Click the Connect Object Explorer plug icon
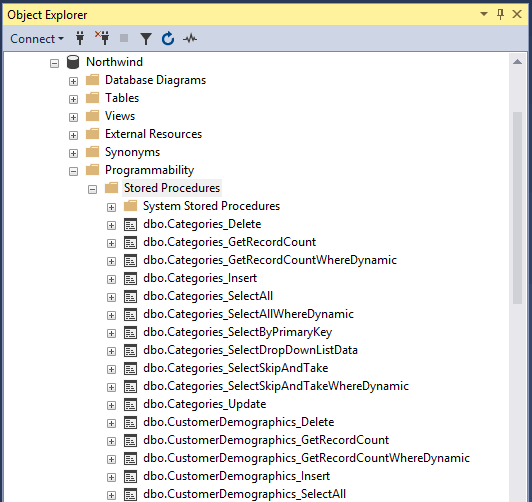 click(x=80, y=38)
